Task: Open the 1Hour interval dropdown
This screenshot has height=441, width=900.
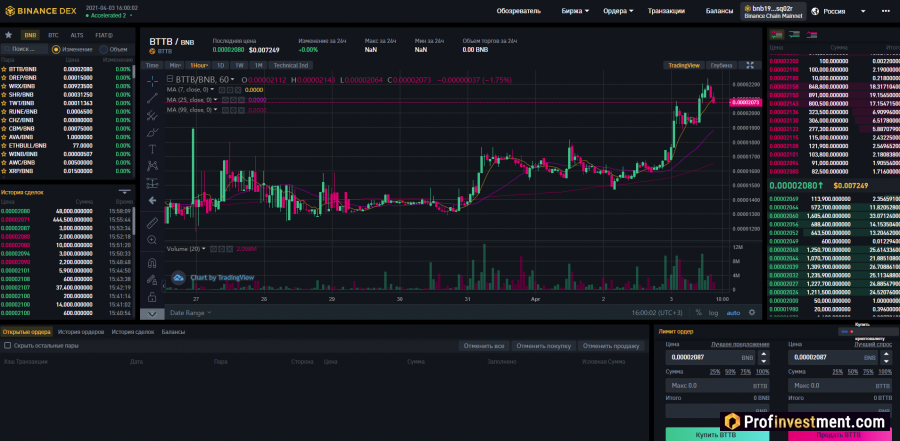Action: (x=199, y=65)
